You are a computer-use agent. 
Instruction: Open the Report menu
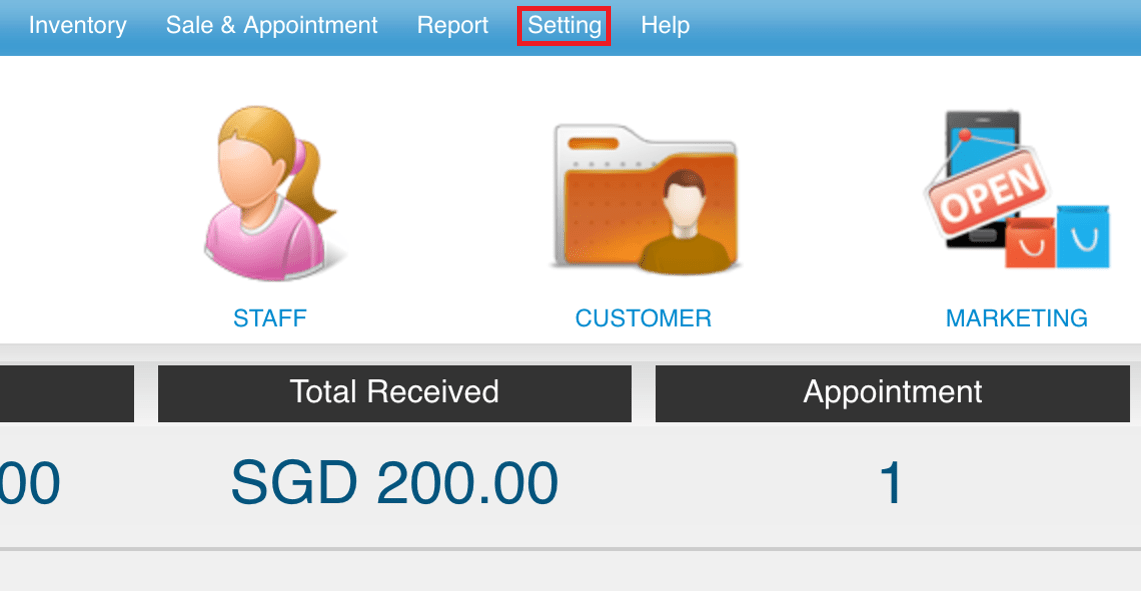[x=453, y=25]
